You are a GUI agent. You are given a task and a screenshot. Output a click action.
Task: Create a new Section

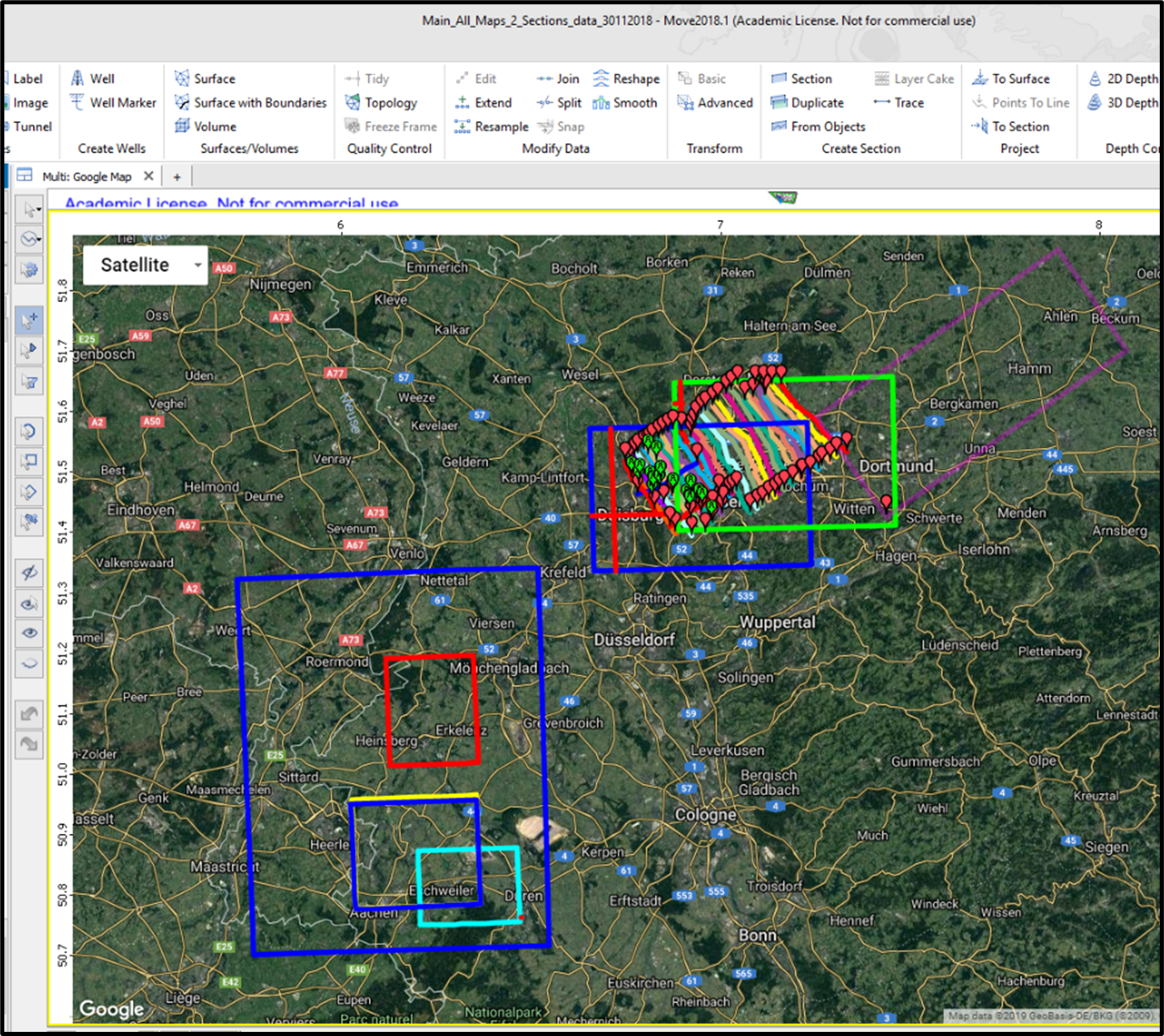(802, 79)
